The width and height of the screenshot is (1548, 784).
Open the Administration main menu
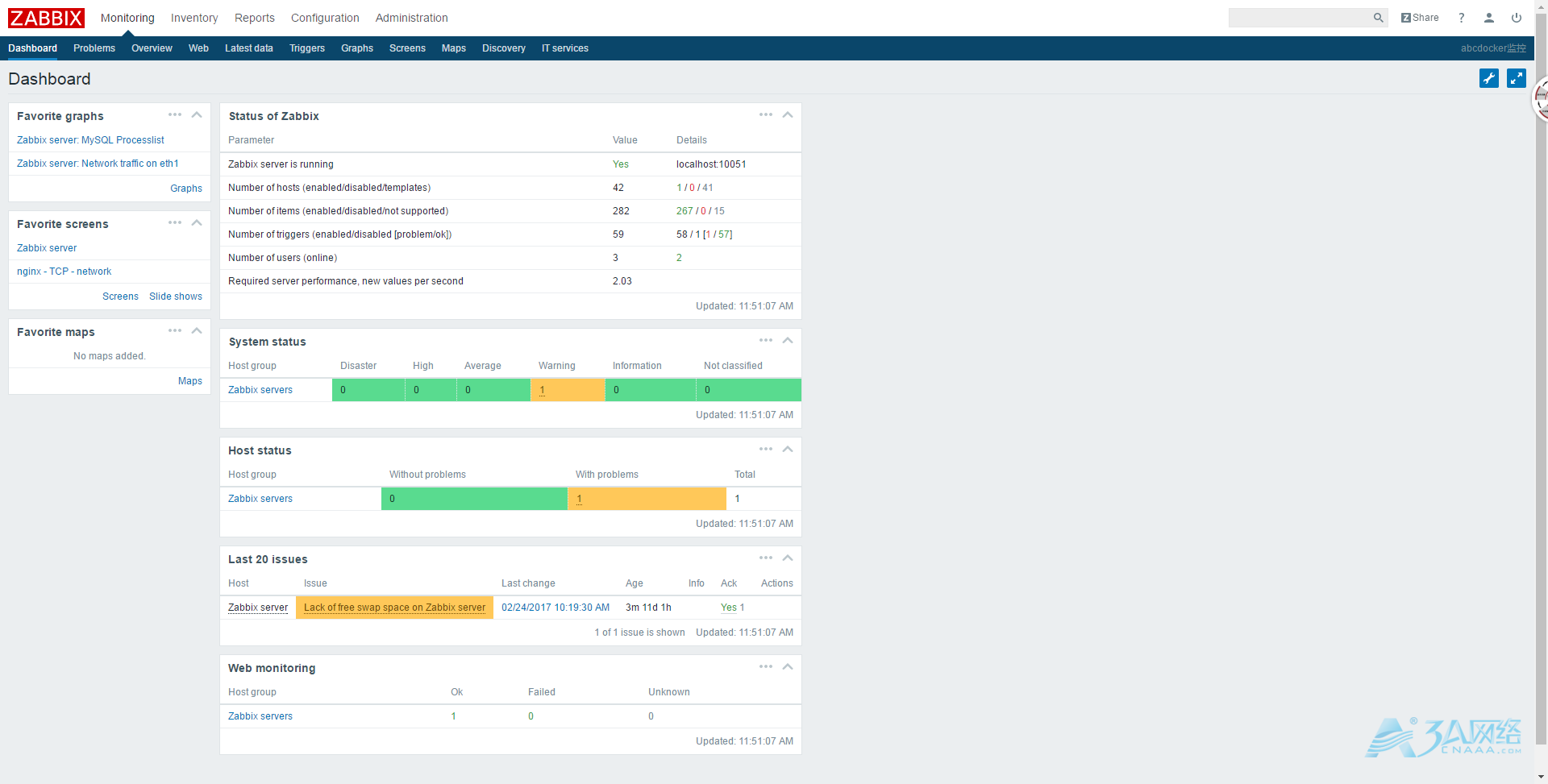(x=411, y=18)
